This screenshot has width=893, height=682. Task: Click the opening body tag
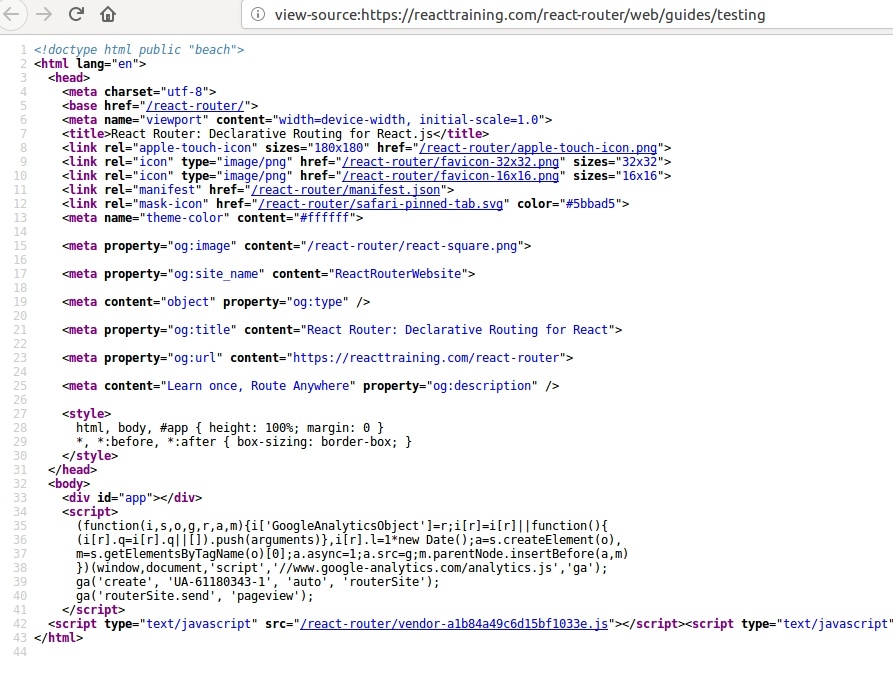(x=69, y=483)
